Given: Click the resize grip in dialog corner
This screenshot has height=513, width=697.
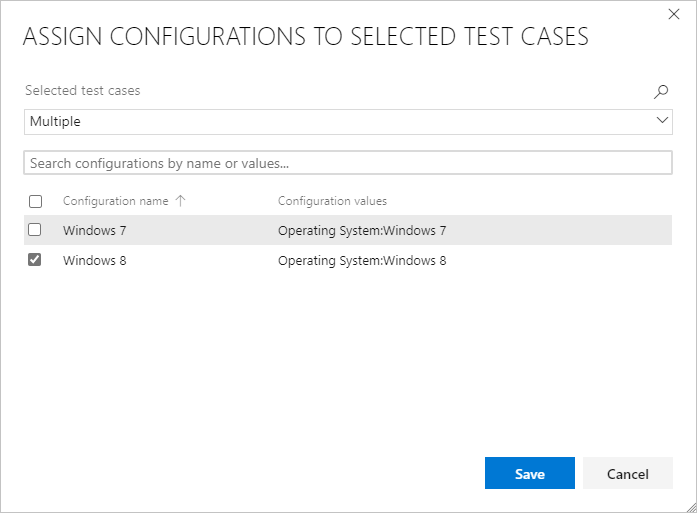Looking at the screenshot, I should [689, 505].
